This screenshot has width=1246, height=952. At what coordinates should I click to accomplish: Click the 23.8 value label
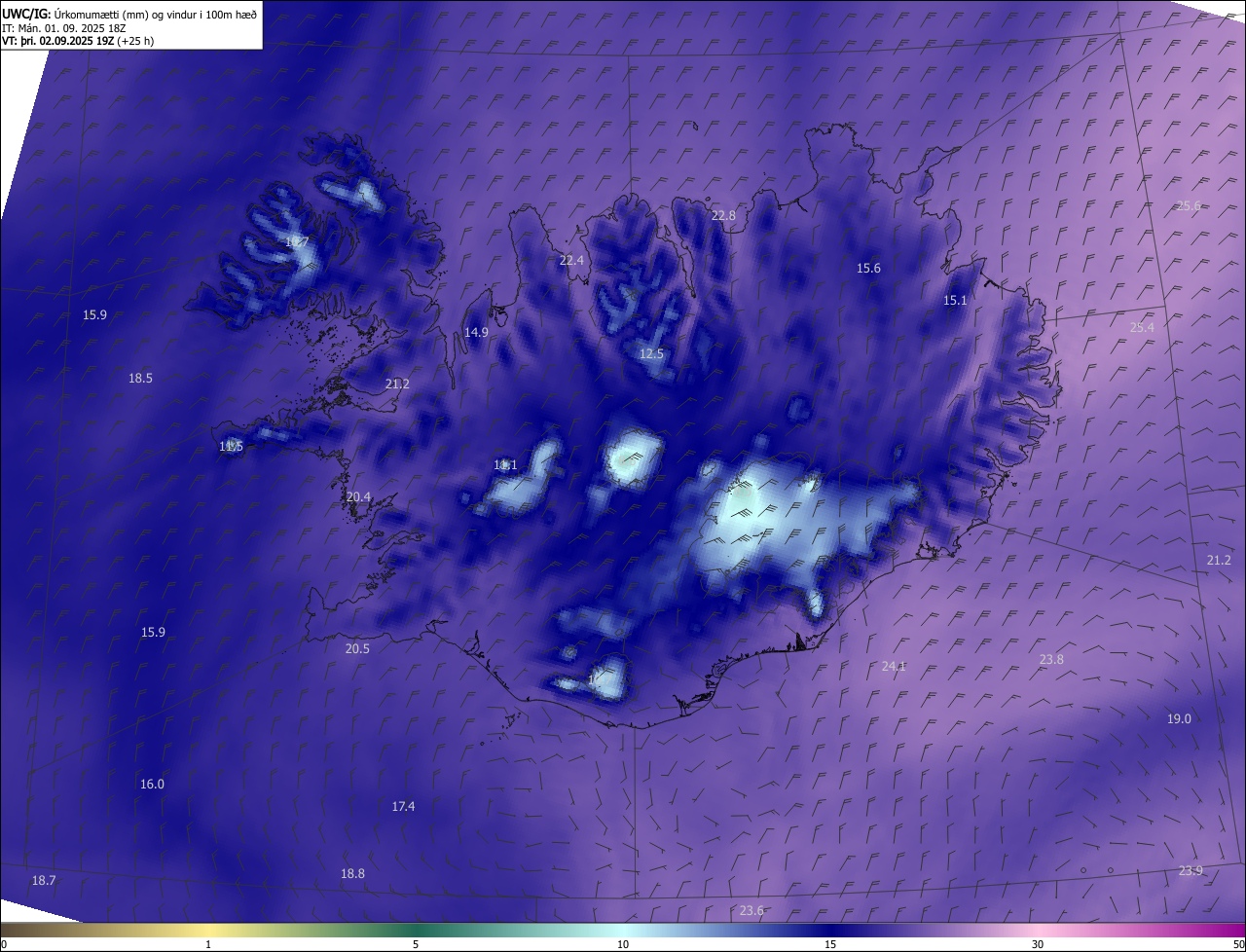pyautogui.click(x=1051, y=659)
